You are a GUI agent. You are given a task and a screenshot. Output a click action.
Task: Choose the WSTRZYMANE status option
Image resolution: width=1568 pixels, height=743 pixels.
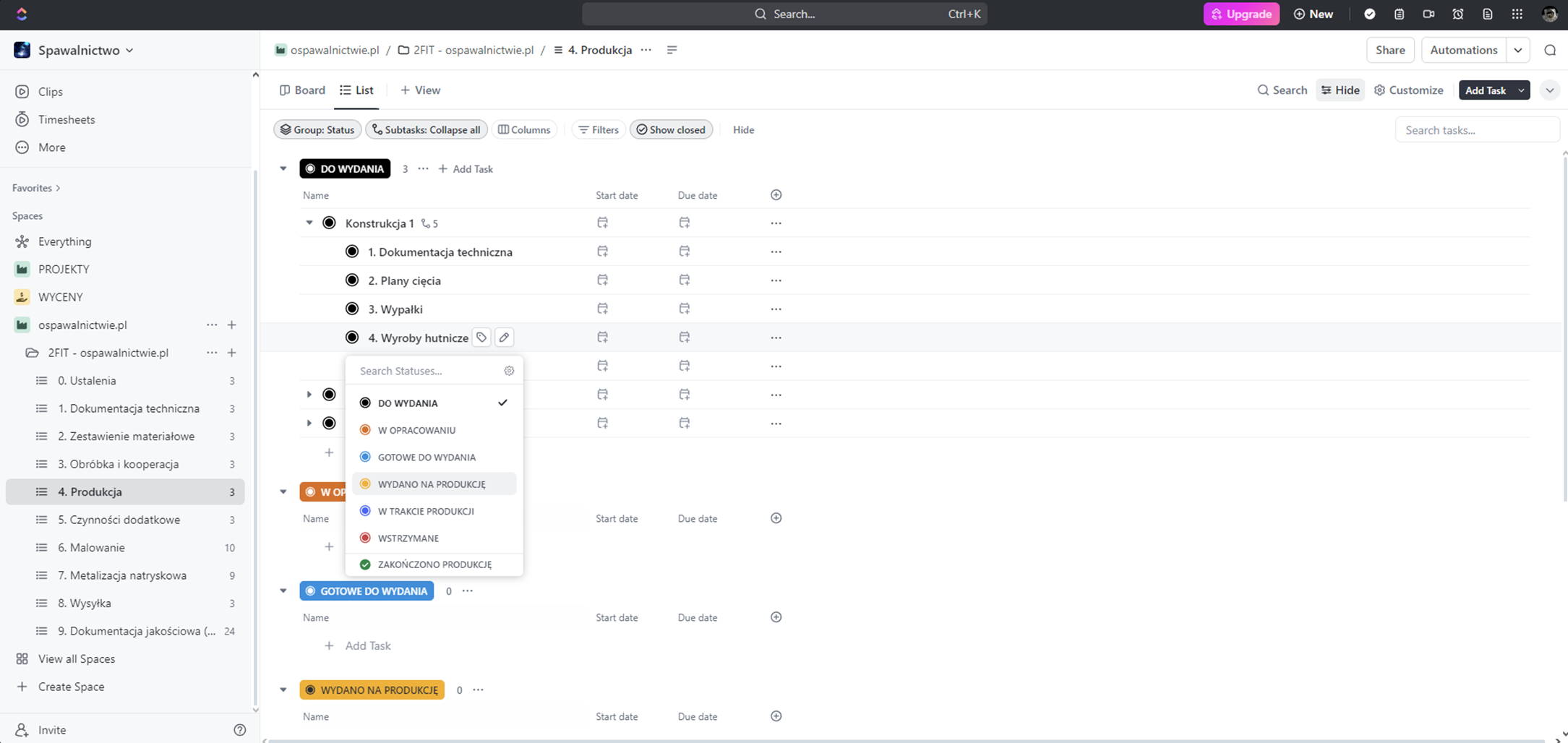point(408,538)
